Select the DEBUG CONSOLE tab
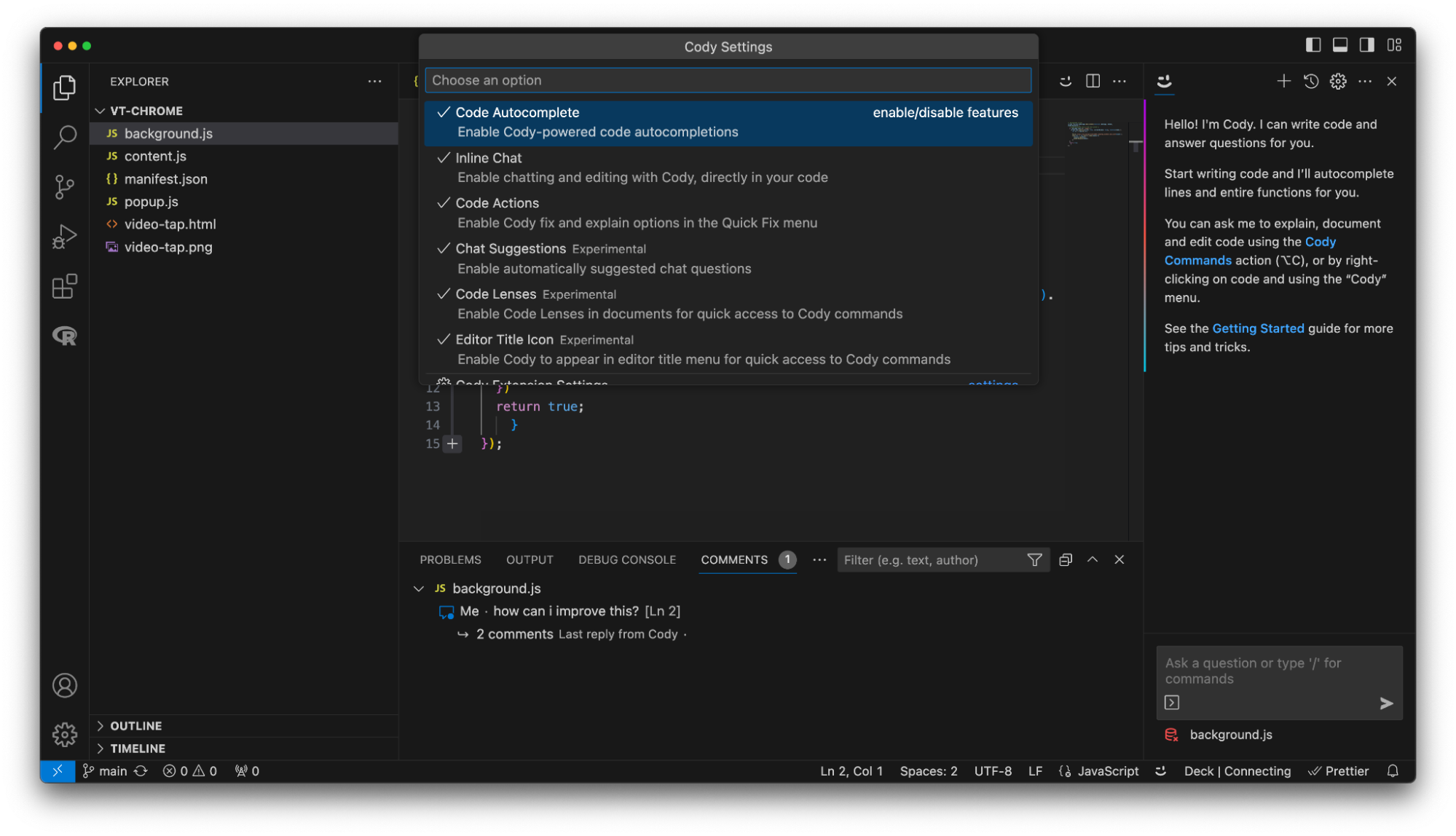The width and height of the screenshot is (1456, 836). coord(627,559)
